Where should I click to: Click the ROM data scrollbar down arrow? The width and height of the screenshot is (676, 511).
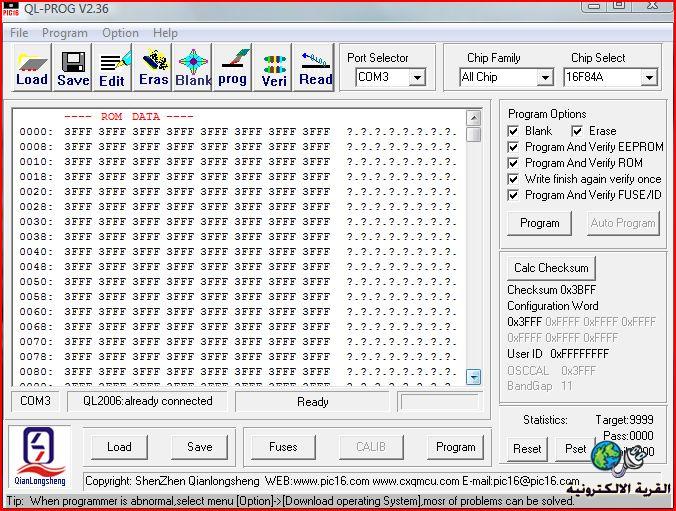point(473,377)
